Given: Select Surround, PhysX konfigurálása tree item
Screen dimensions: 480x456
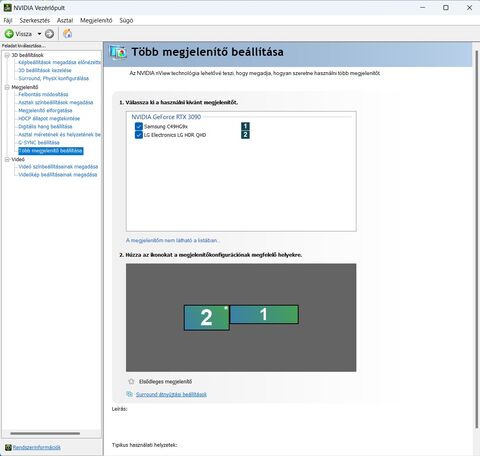Looking at the screenshot, I should 54,78.
